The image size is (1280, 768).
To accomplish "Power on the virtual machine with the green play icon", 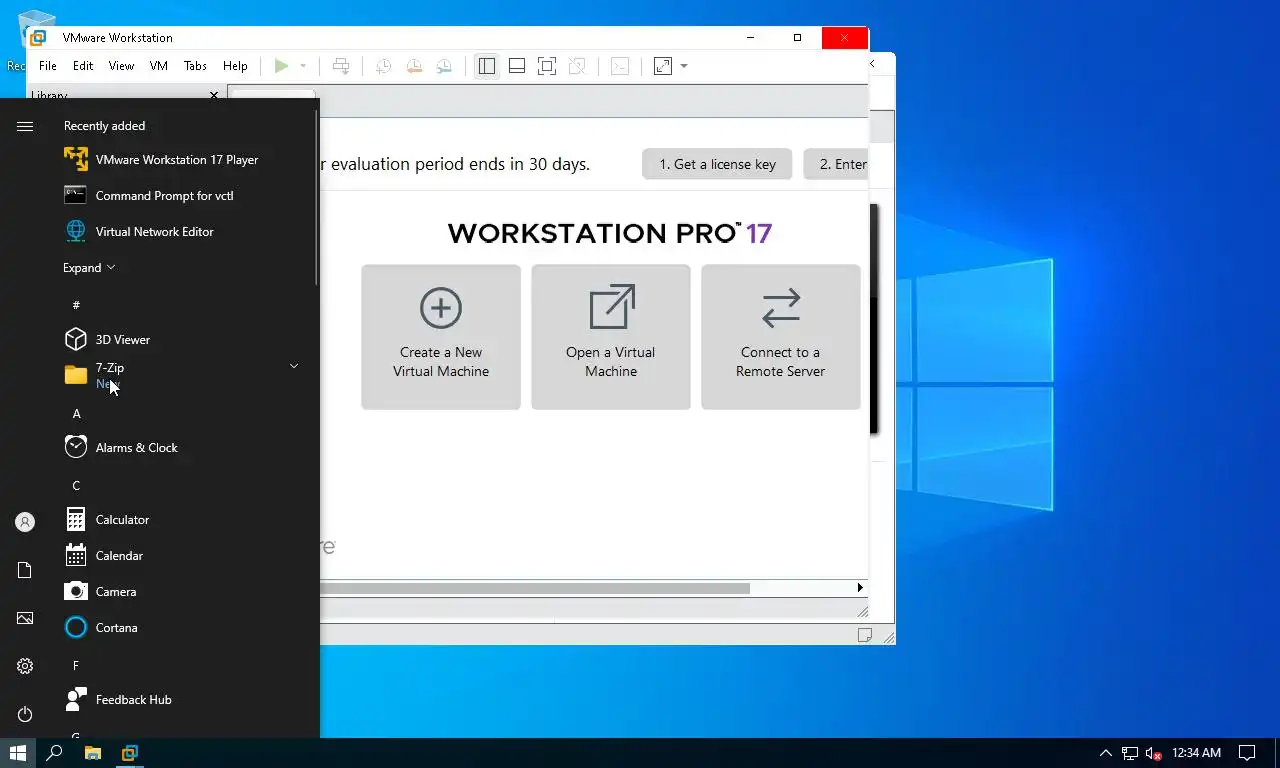I will (x=281, y=66).
